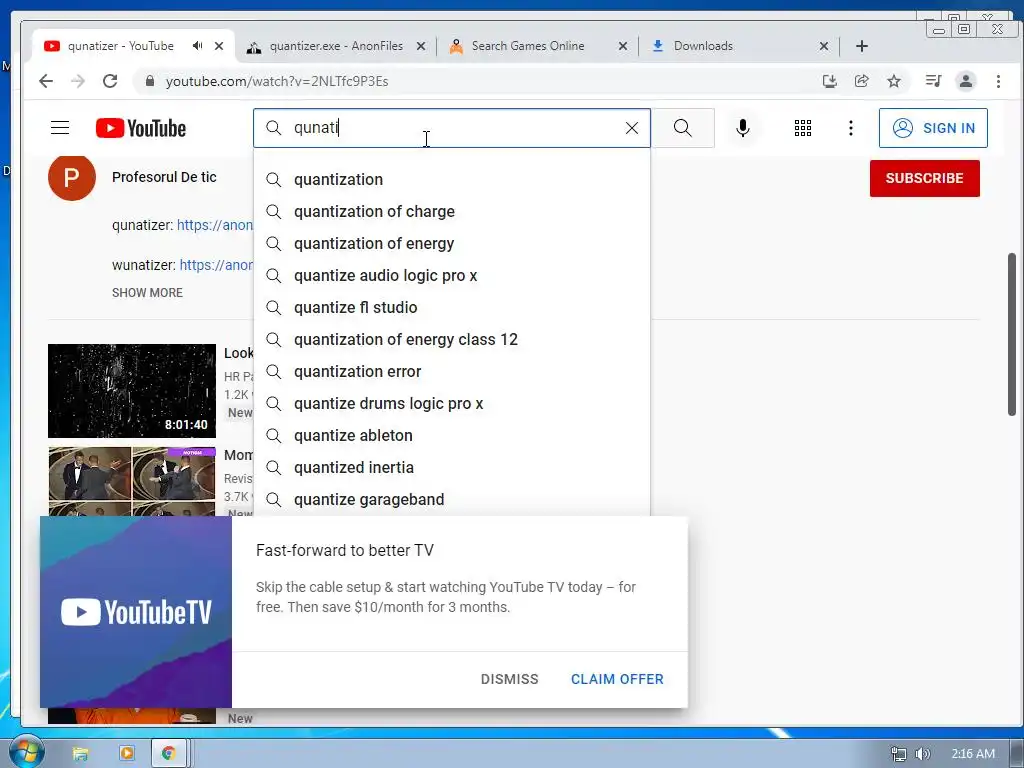This screenshot has width=1024, height=768.
Task: Select suggestion "quantization of energy"
Action: (x=452, y=244)
